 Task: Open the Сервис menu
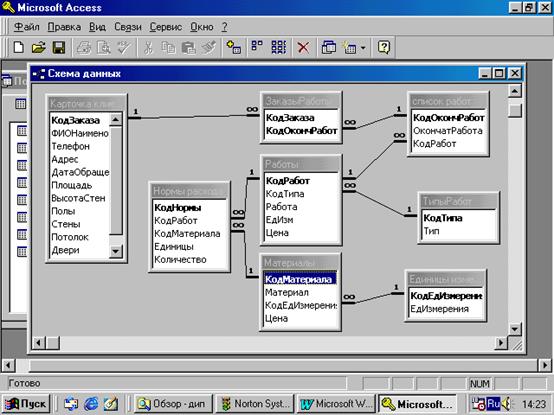click(166, 27)
